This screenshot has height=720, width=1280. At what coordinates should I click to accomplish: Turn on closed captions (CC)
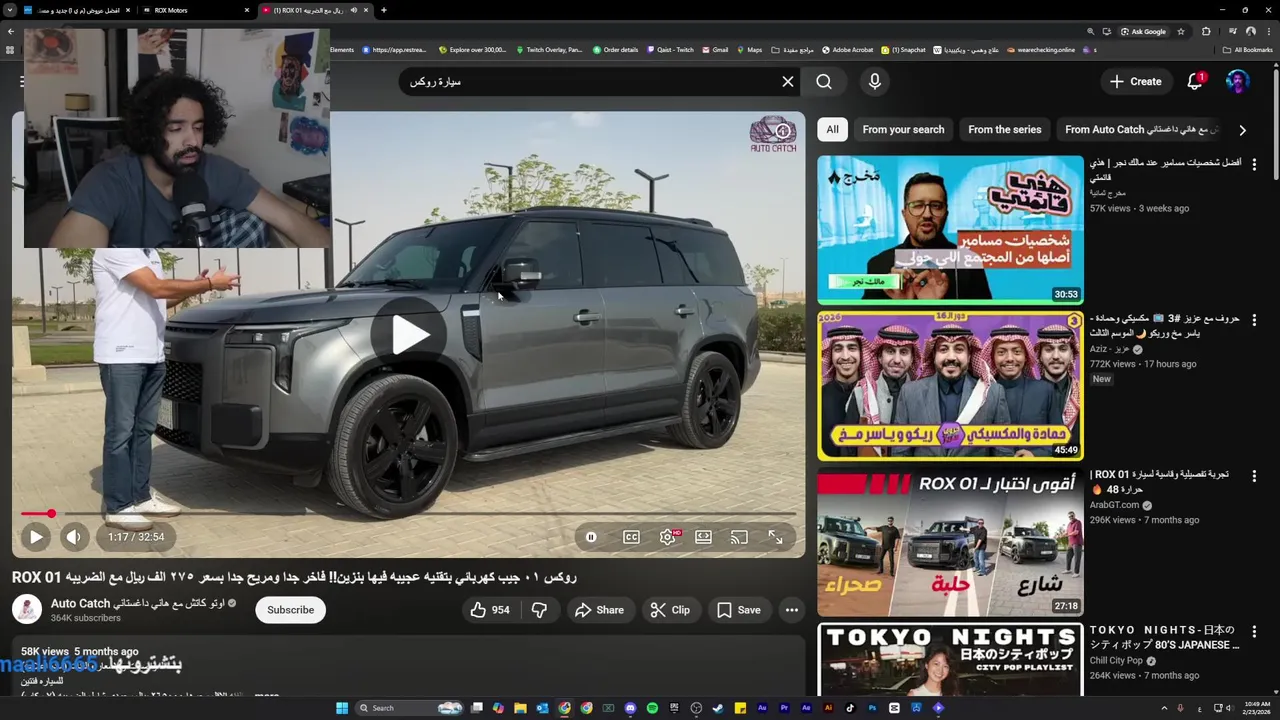[631, 537]
